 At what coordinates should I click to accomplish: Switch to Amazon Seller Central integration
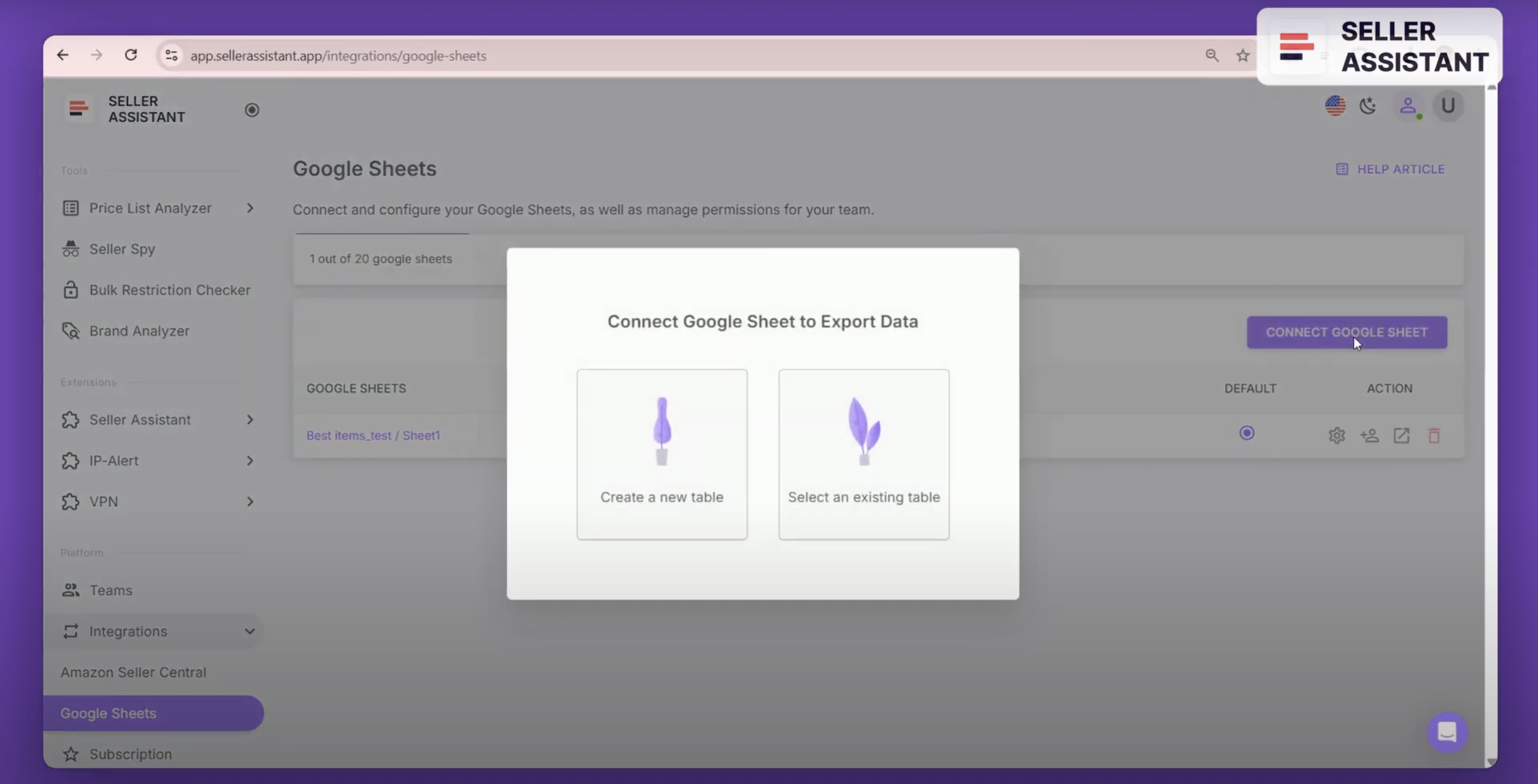(133, 671)
